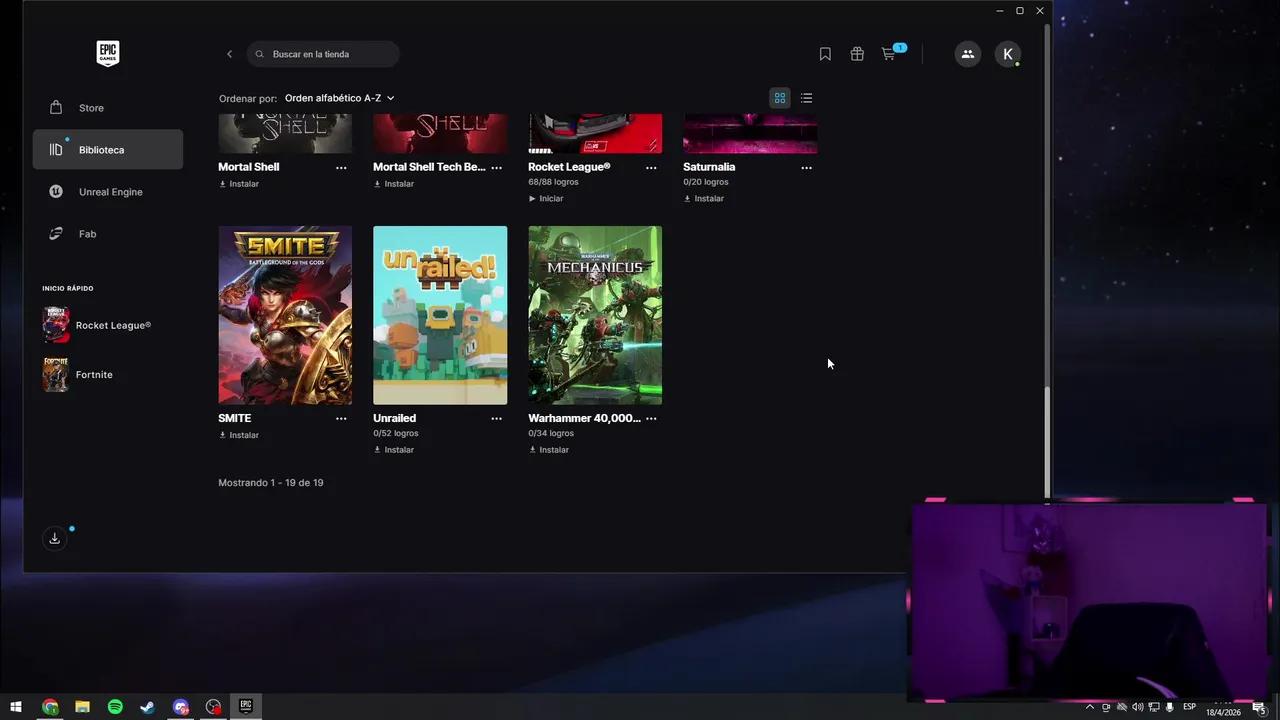1280x720 pixels.
Task: Click the 0/34 logros text
Action: [x=551, y=433]
